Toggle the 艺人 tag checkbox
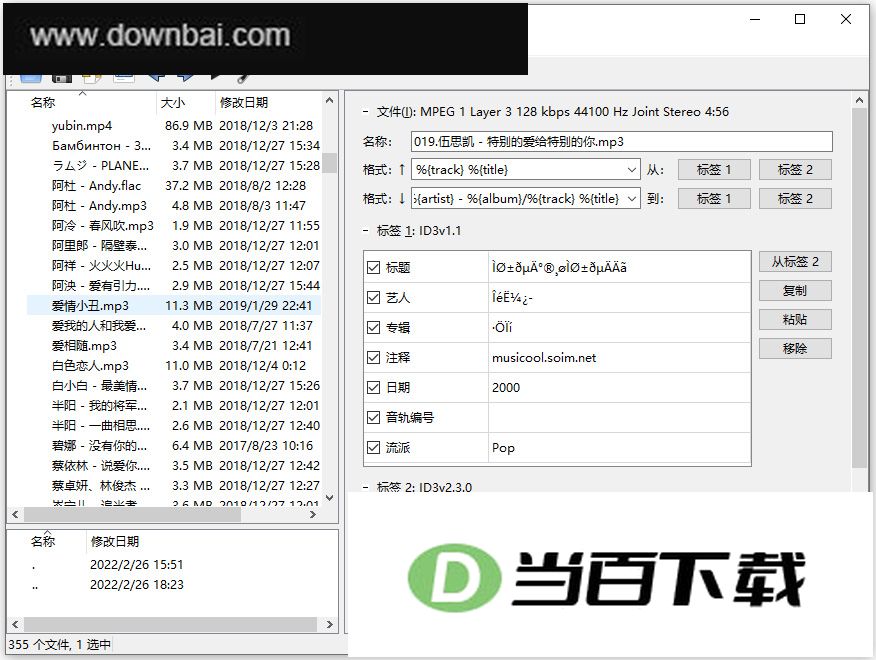The height and width of the screenshot is (660, 876). (x=373, y=298)
